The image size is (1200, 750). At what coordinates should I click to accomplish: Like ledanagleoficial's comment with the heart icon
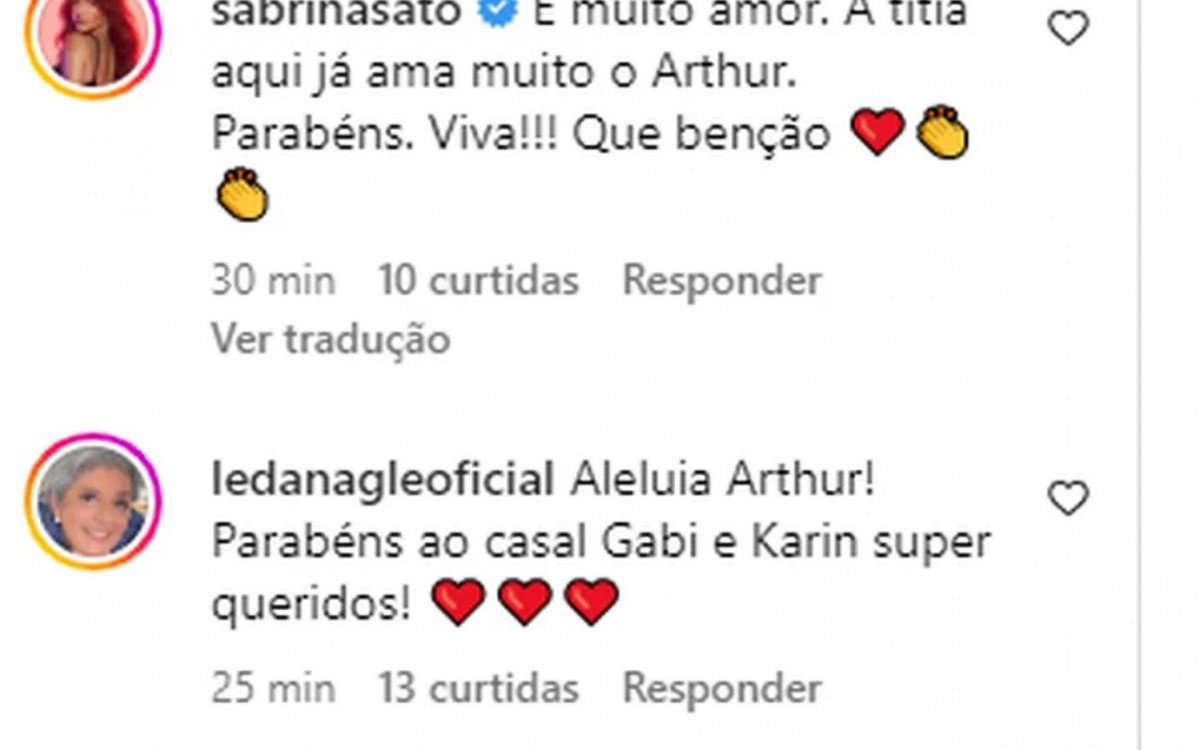click(1067, 497)
